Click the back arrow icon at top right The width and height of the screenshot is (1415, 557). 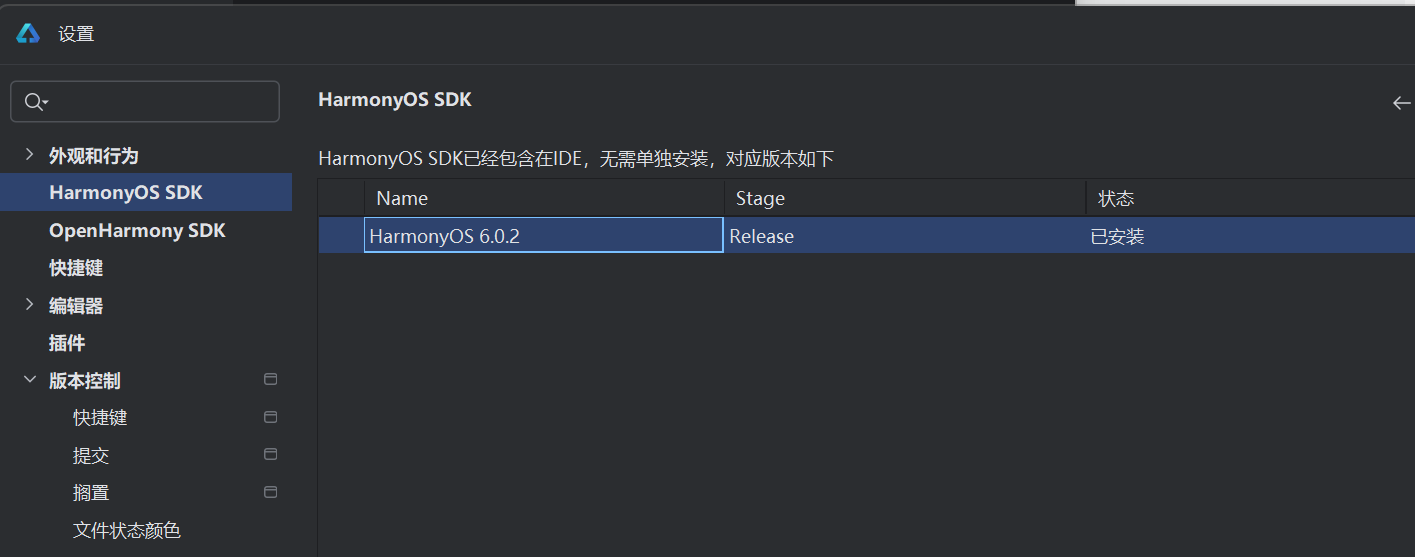[x=1401, y=103]
